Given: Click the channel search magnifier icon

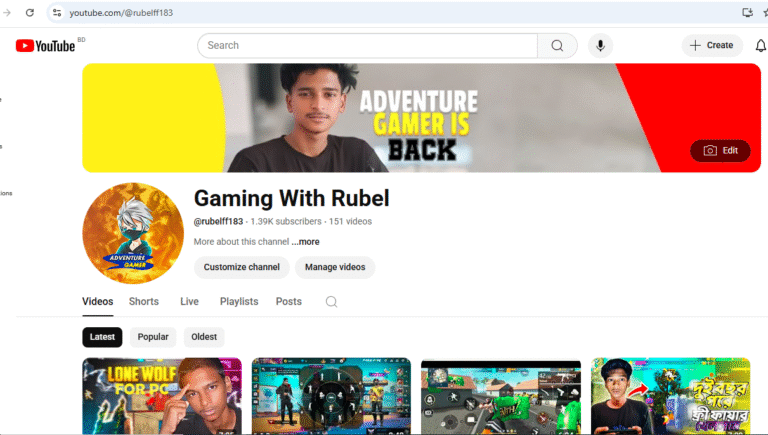Looking at the screenshot, I should [x=331, y=302].
